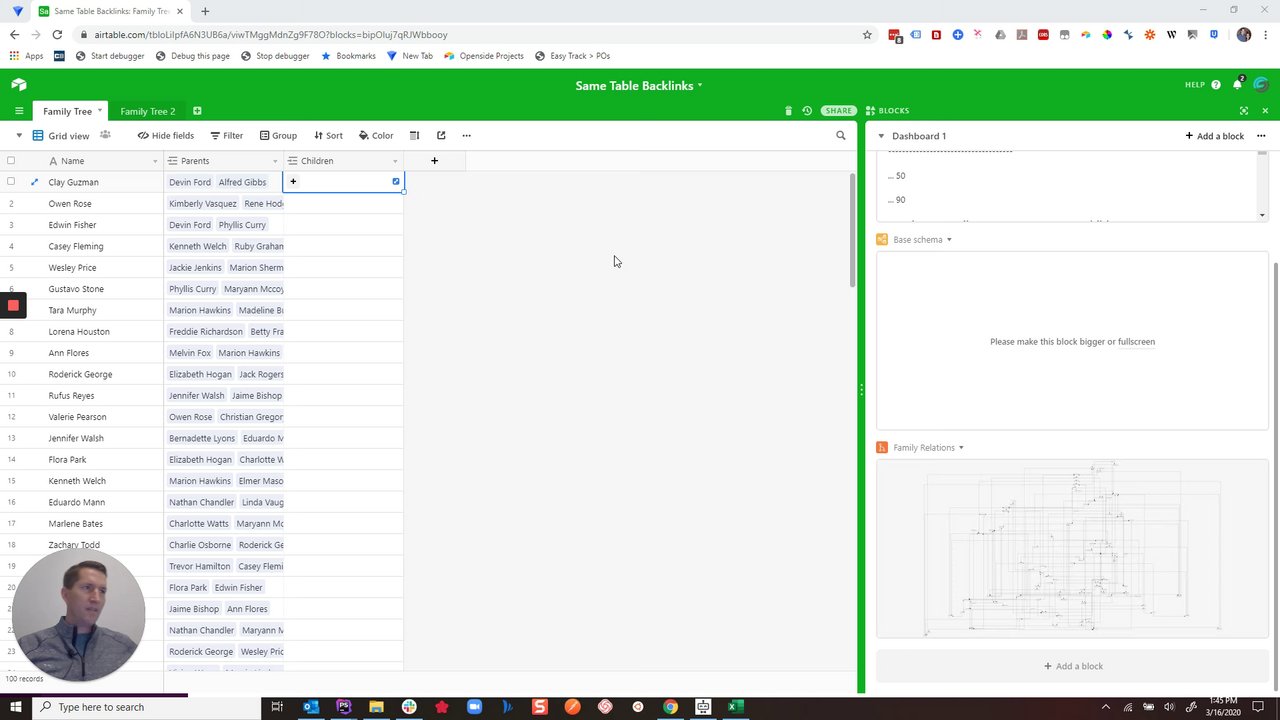The width and height of the screenshot is (1280, 720).
Task: Click Add a block at top
Action: tap(1214, 136)
